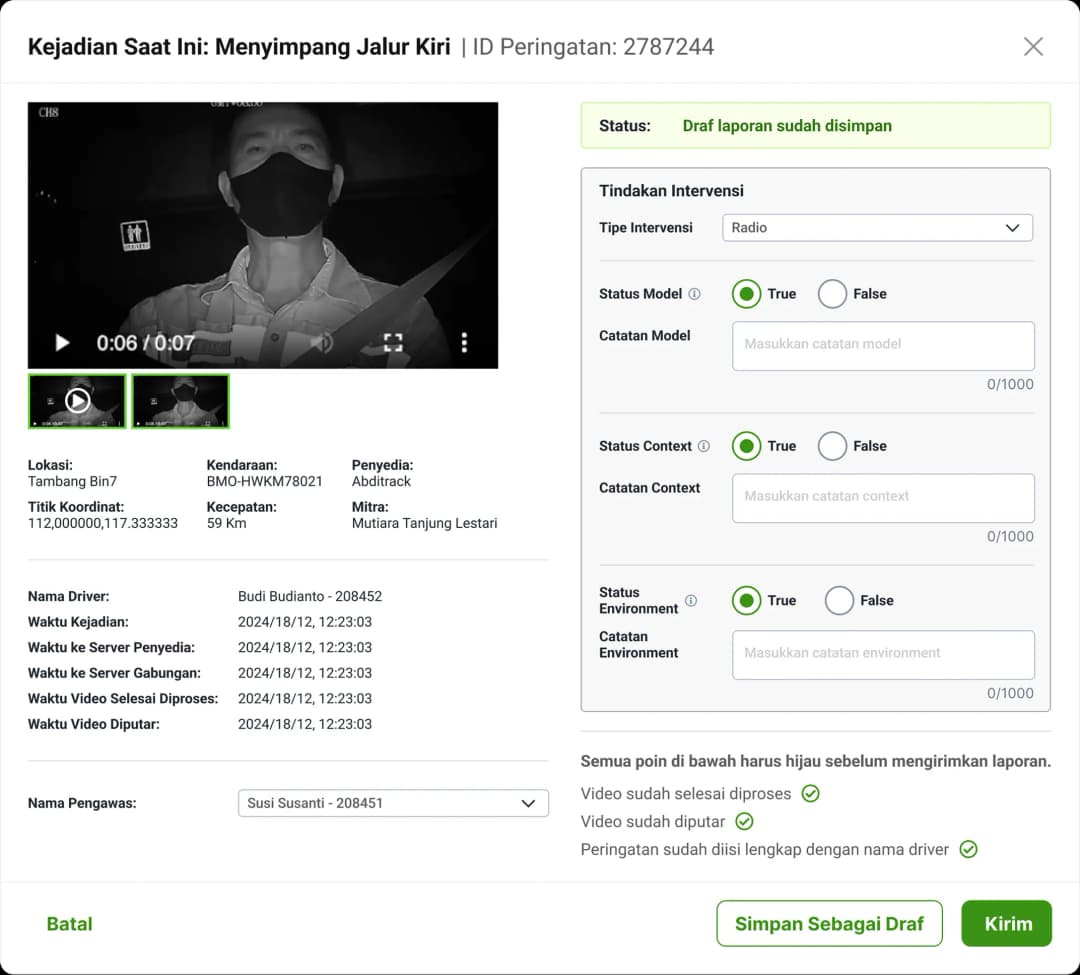This screenshot has width=1080, height=975.
Task: Click into Catatan Environment input field
Action: click(883, 654)
